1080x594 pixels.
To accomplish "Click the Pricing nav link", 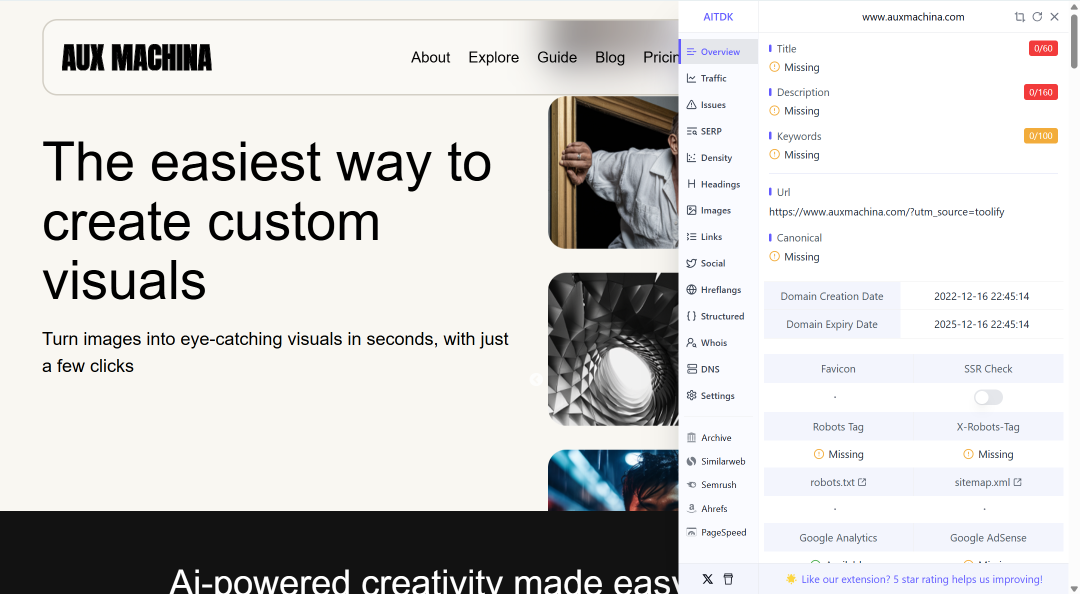I will 661,57.
